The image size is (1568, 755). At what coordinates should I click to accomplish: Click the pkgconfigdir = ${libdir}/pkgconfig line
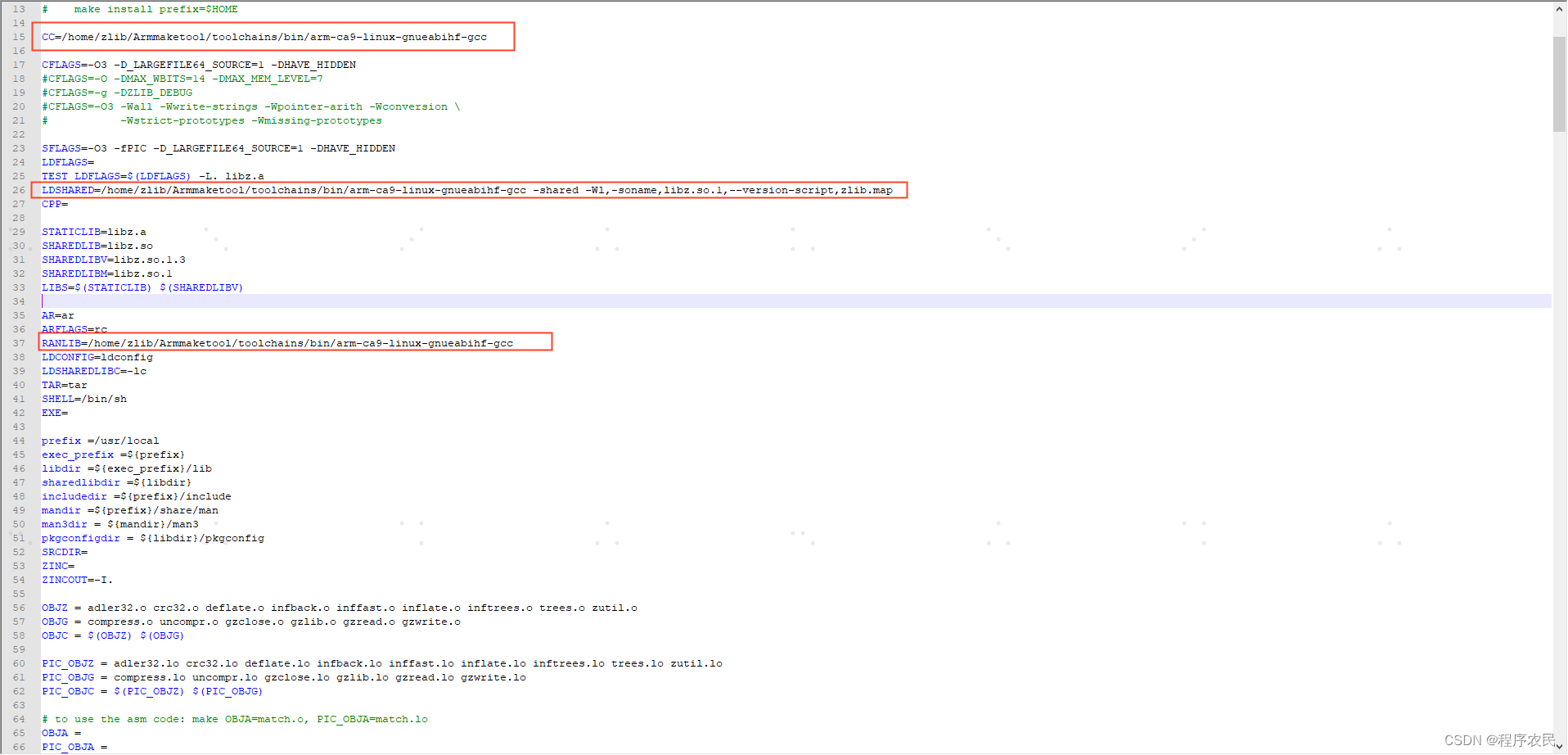tap(153, 538)
